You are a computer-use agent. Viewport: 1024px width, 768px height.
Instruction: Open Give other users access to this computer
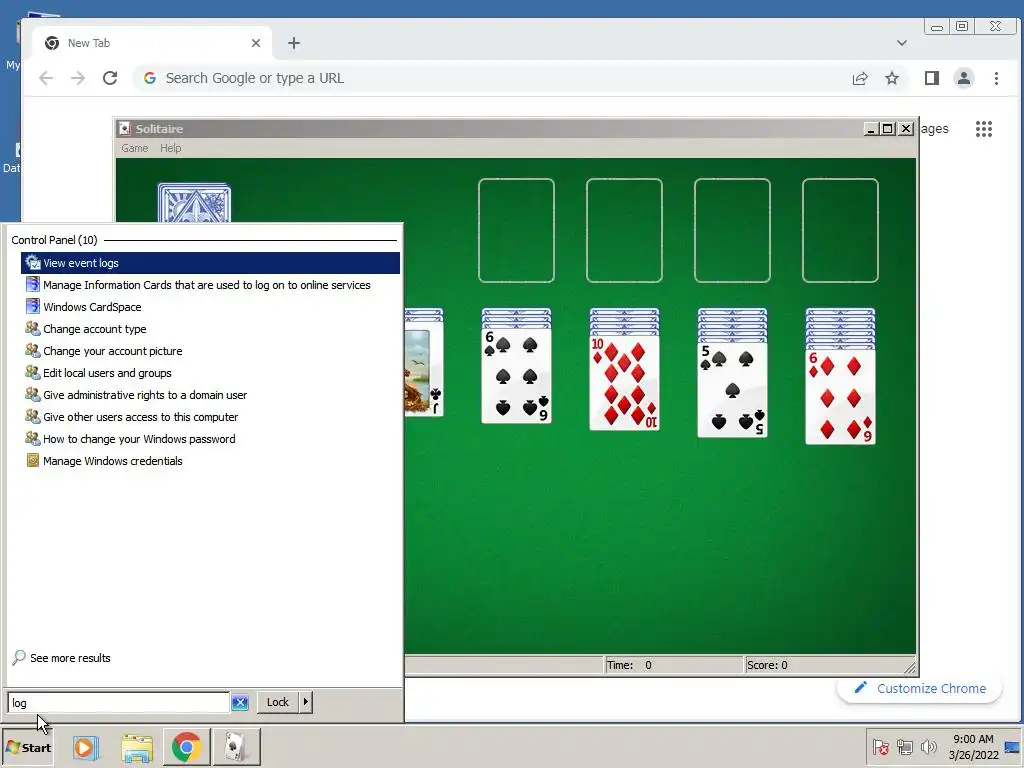(x=210, y=417)
